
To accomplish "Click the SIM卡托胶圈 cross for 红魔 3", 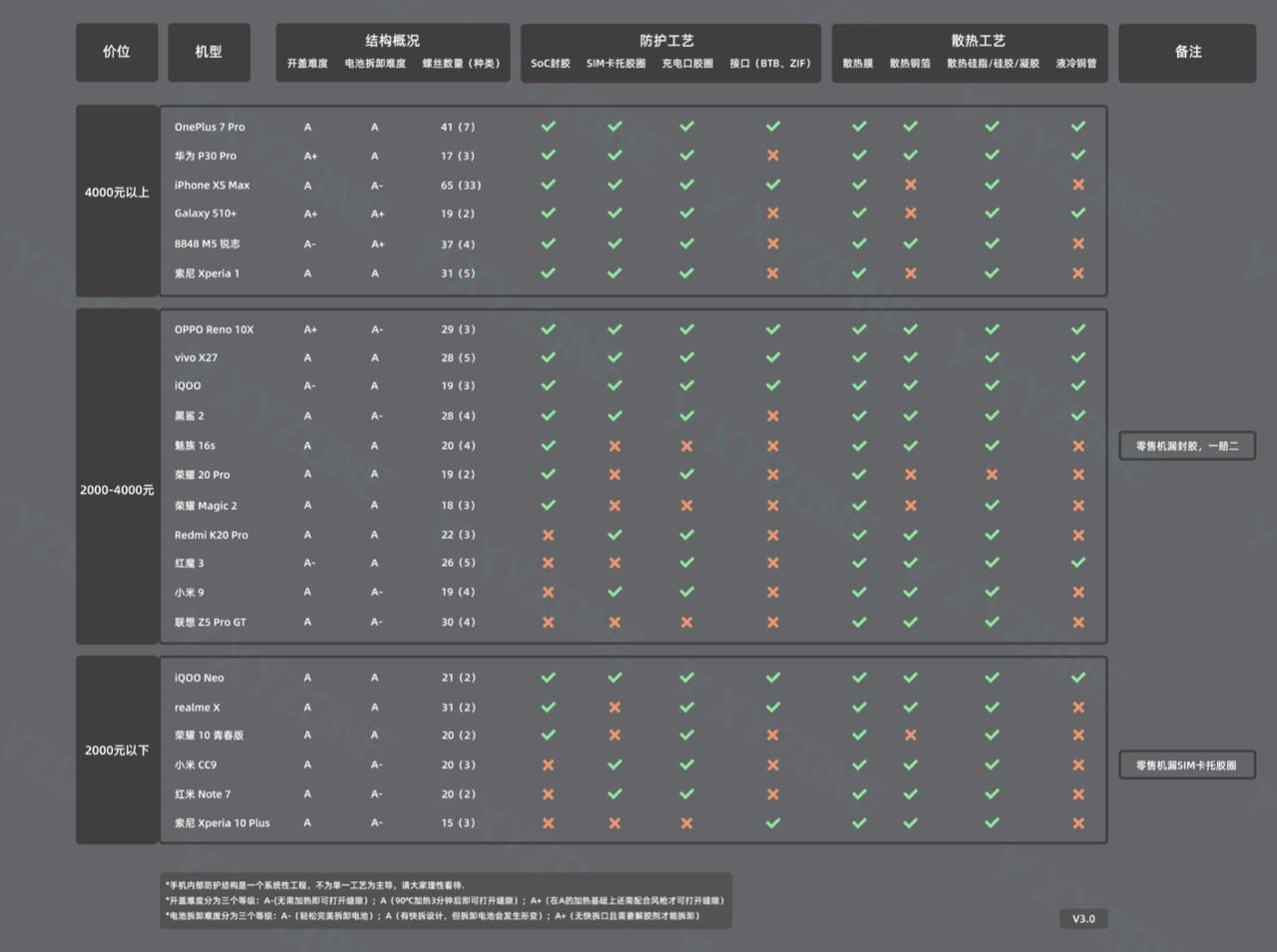I will tap(616, 563).
